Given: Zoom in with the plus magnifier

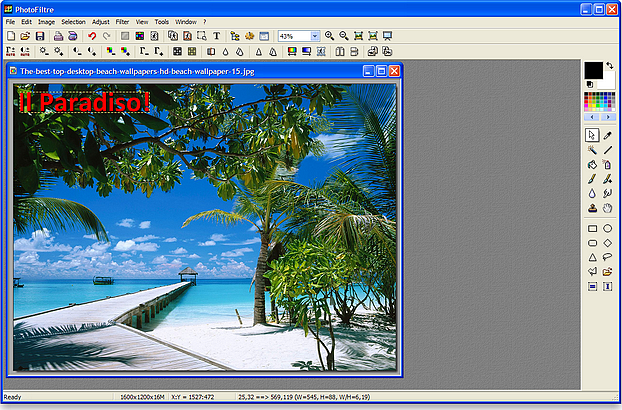Looking at the screenshot, I should click(329, 36).
